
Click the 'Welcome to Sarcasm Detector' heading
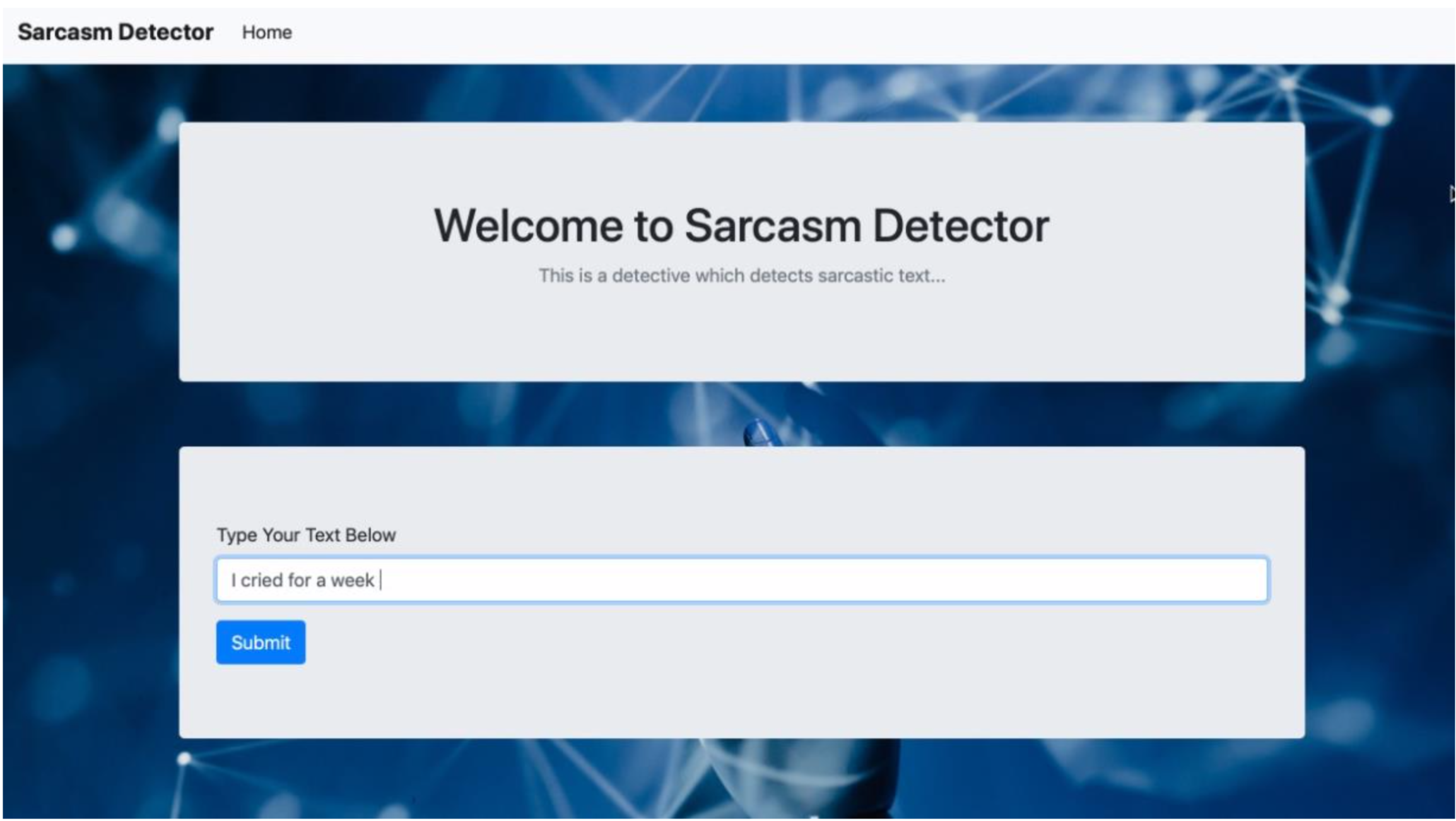[741, 225]
